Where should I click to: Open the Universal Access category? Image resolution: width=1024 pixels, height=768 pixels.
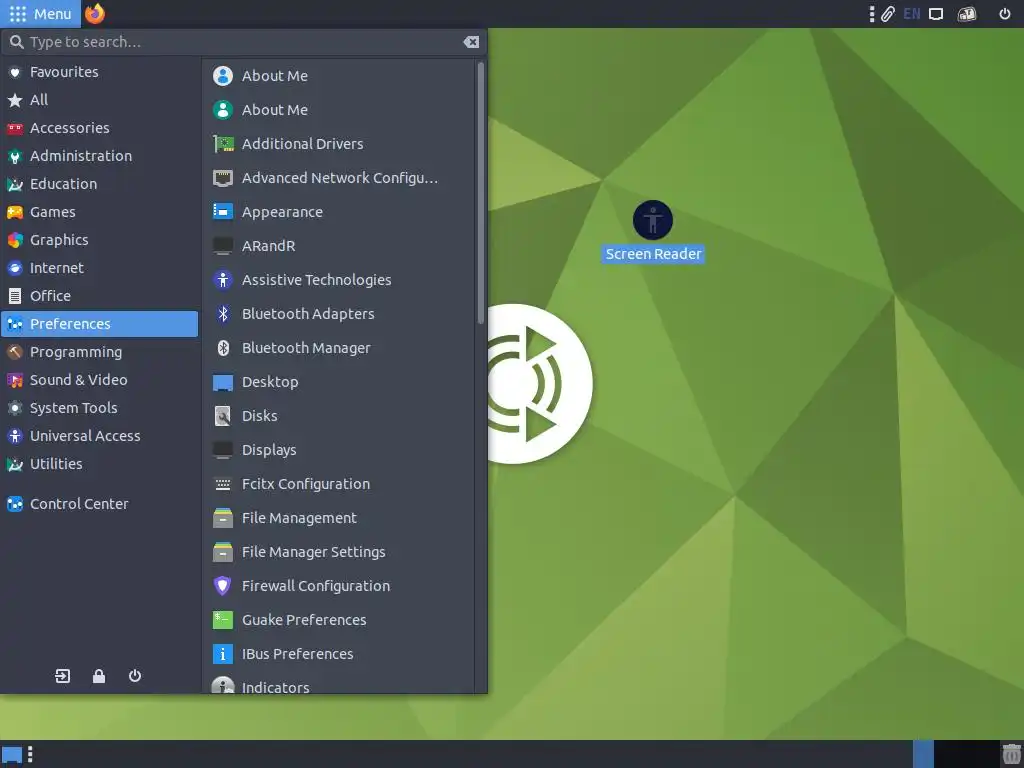point(100,436)
